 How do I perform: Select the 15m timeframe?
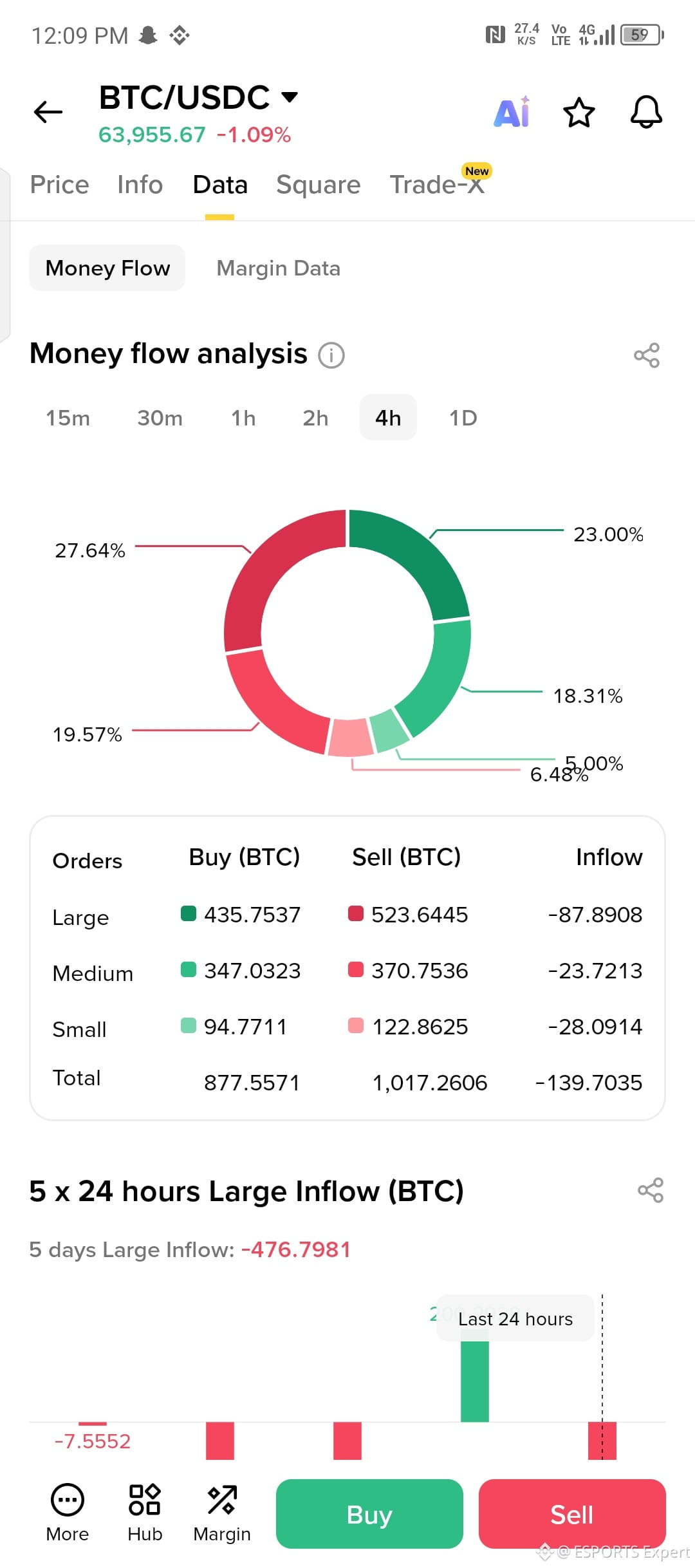tap(68, 418)
